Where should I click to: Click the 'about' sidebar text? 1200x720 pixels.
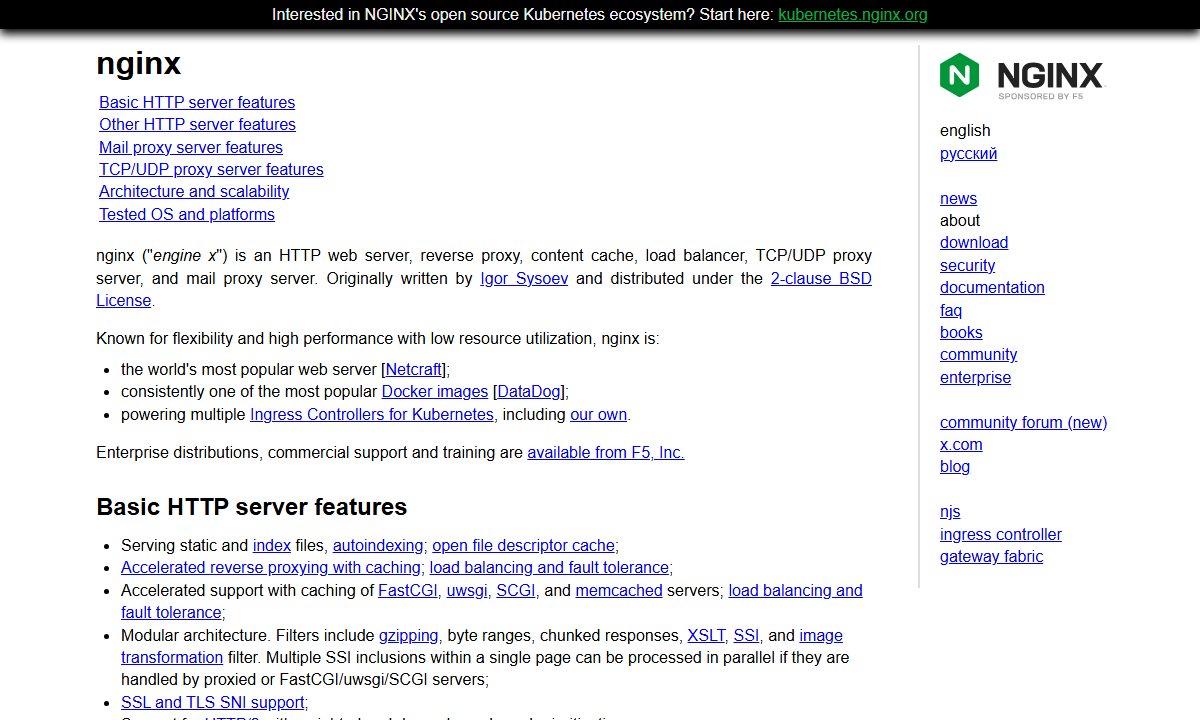(x=960, y=220)
